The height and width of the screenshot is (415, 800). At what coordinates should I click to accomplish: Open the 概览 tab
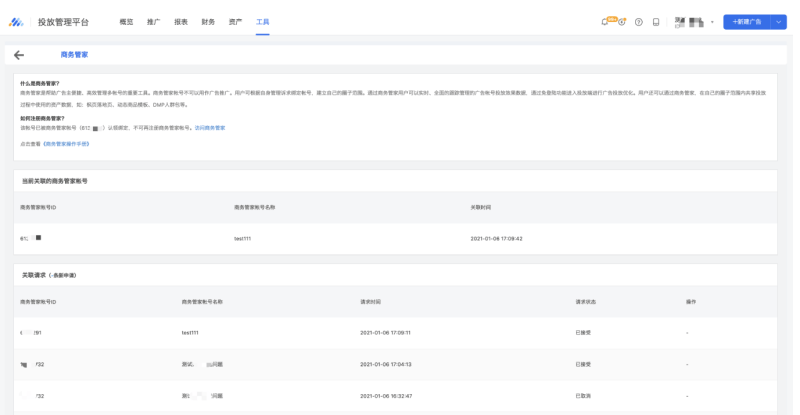pyautogui.click(x=126, y=22)
